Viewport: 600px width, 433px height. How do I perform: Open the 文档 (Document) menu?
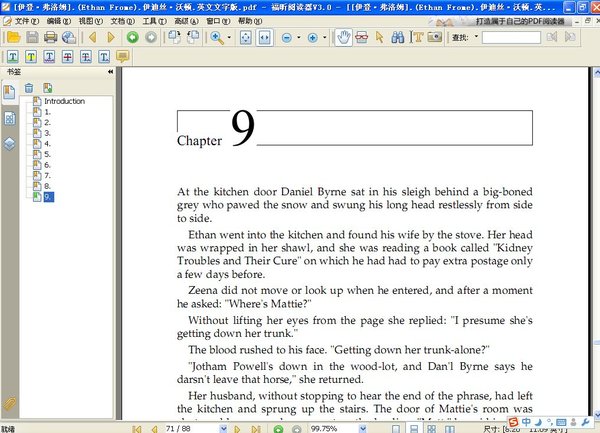(123, 21)
